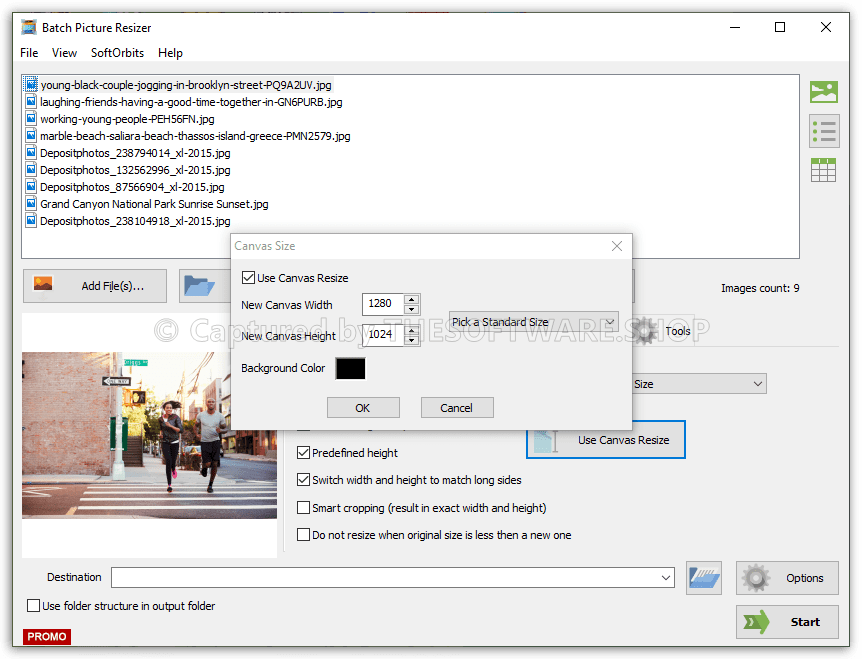Open Pick a Standard Size dropdown
862x659 pixels.
point(533,322)
